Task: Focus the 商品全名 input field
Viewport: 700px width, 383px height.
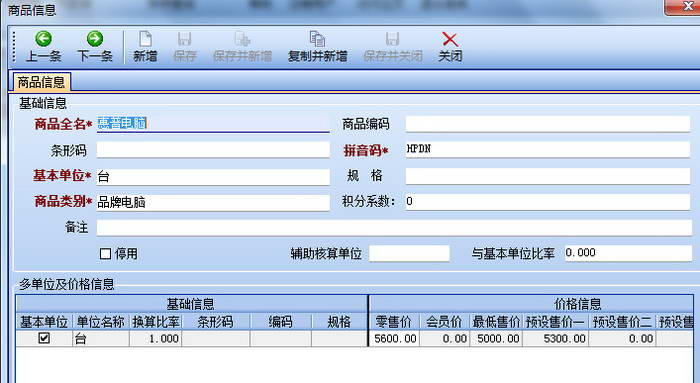Action: click(213, 124)
